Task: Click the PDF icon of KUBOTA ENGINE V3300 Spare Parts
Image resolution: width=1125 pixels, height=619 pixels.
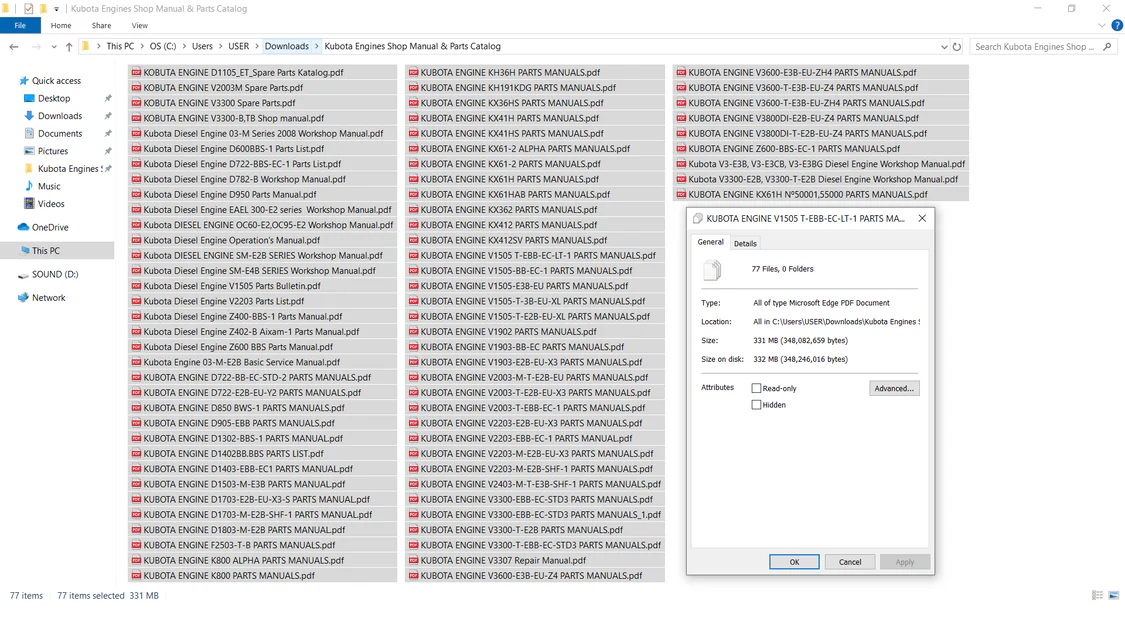Action: [x=136, y=103]
